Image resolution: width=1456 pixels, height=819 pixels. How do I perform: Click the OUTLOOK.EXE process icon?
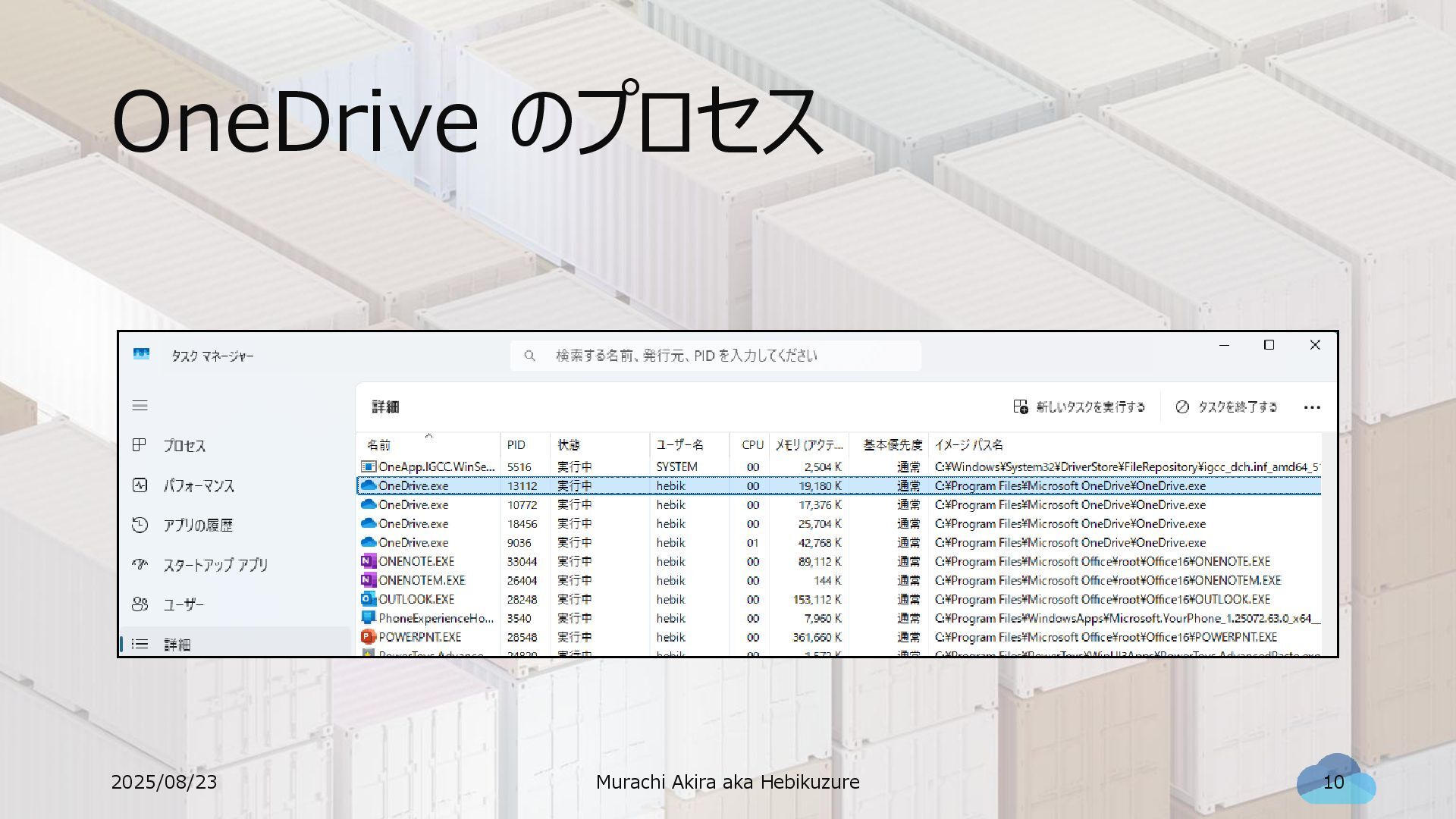click(x=369, y=599)
